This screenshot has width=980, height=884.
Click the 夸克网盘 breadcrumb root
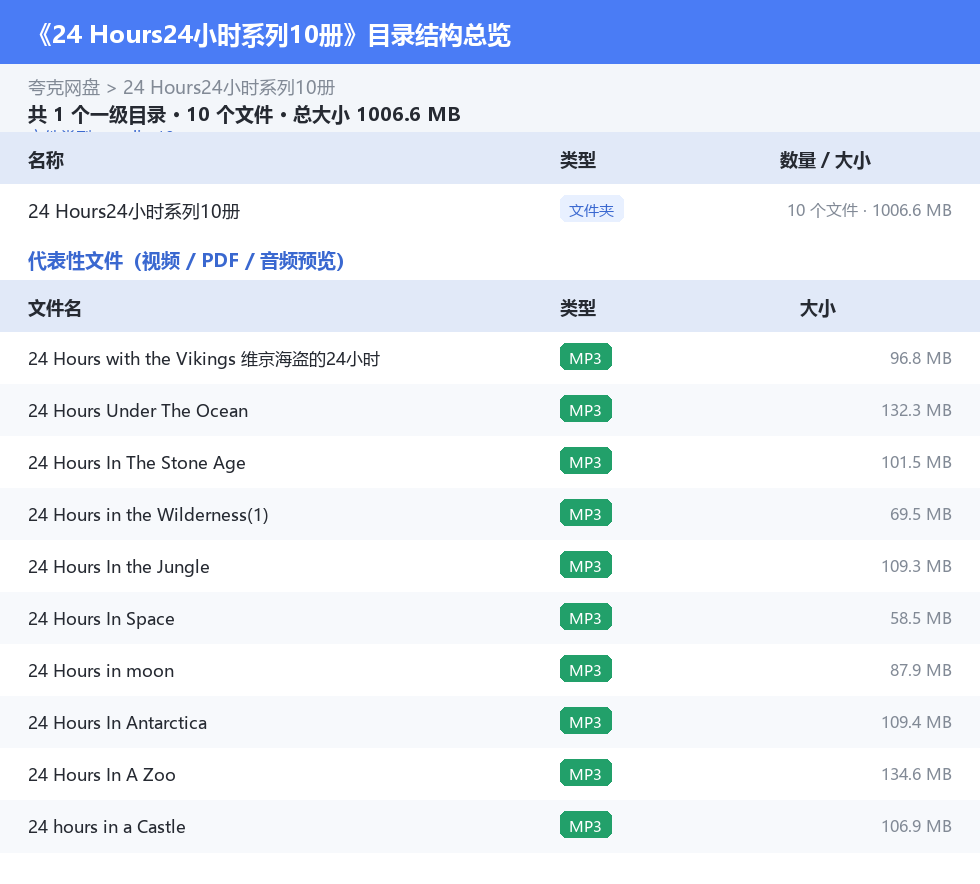[x=64, y=88]
